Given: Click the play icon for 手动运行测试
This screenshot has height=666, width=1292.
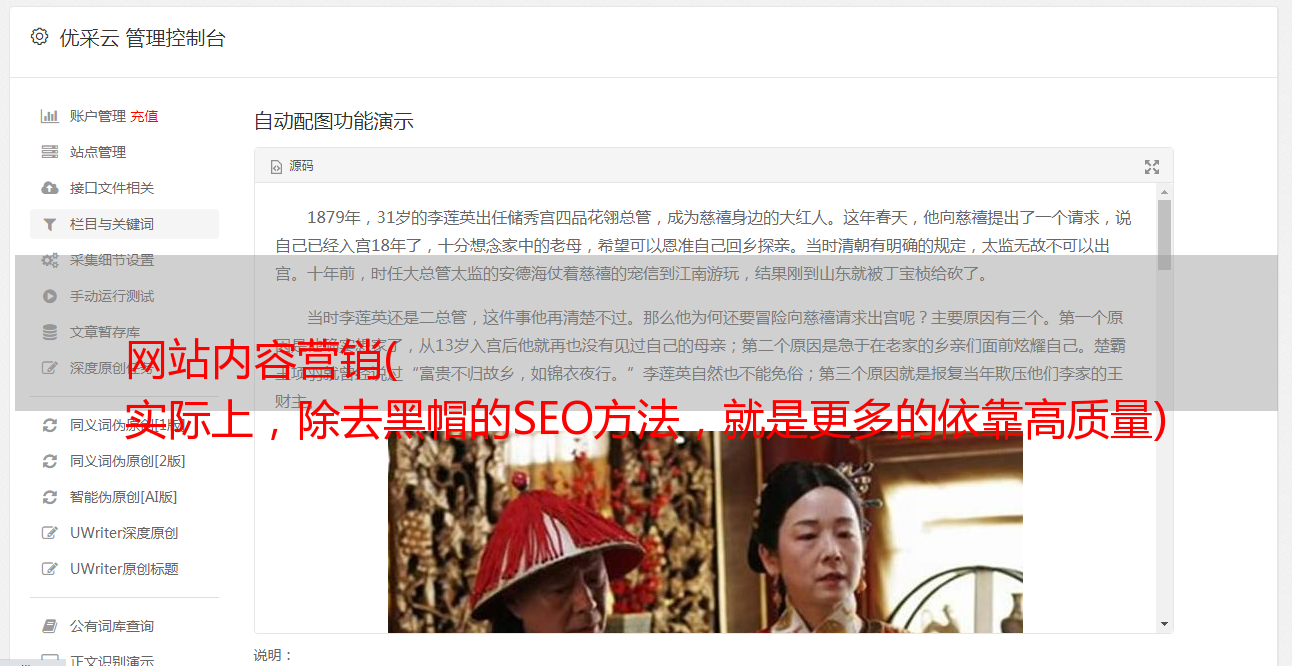Looking at the screenshot, I should tap(49, 296).
